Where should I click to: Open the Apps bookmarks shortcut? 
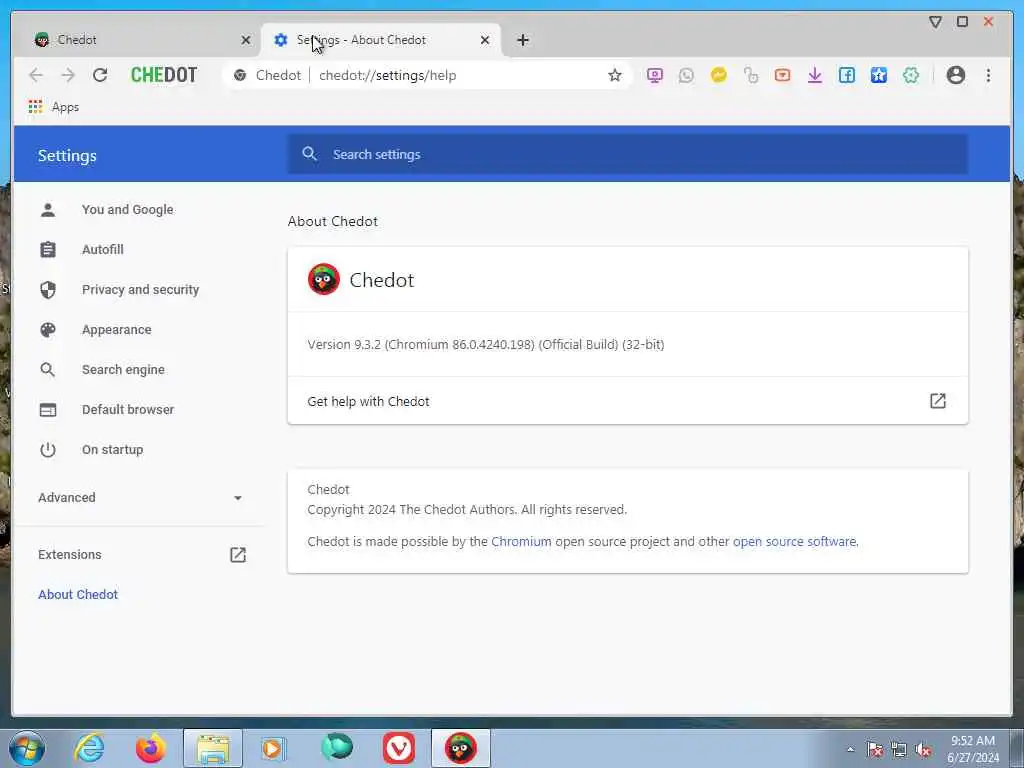coord(54,106)
